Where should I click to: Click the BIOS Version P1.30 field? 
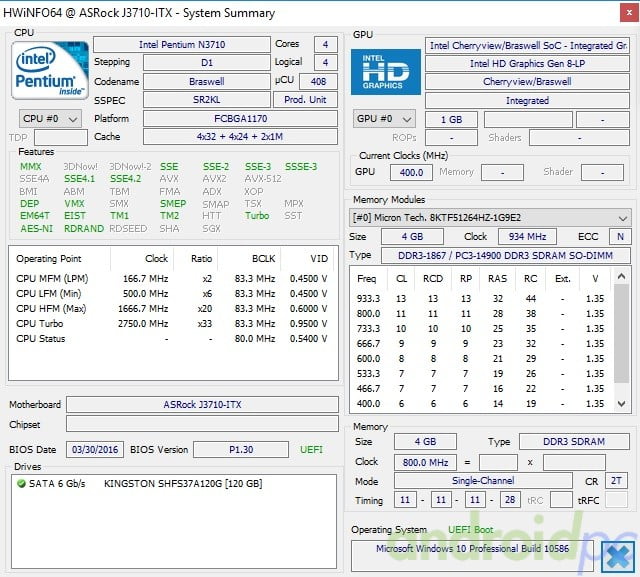click(x=241, y=449)
